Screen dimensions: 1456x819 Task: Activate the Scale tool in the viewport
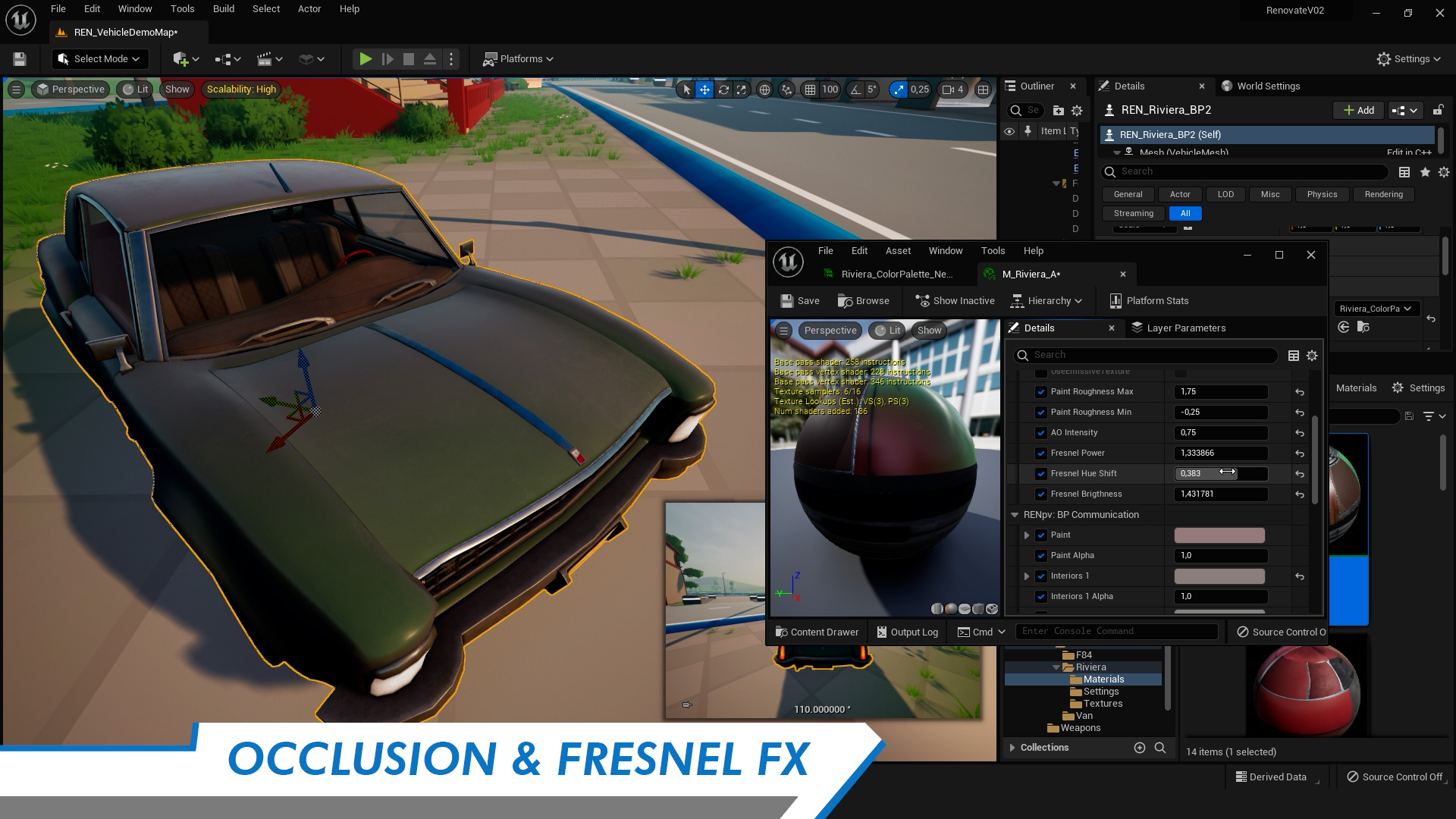(741, 89)
